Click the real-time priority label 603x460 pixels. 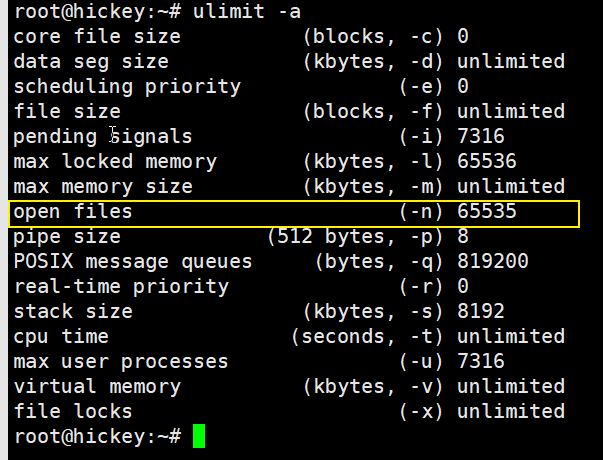121,287
